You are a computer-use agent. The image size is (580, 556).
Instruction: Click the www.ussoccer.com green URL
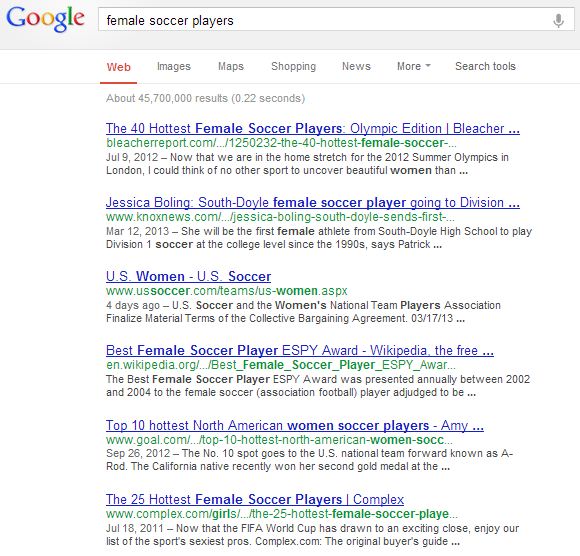pos(227,291)
